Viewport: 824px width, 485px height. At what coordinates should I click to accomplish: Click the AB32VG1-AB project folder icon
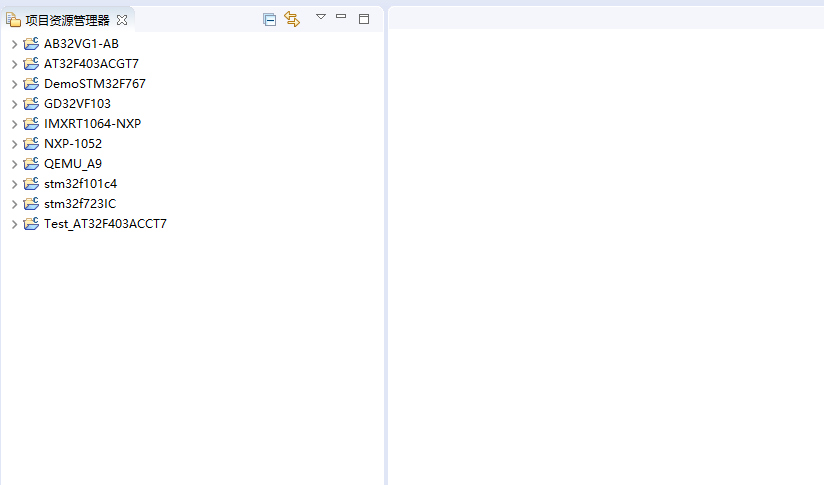coord(32,44)
